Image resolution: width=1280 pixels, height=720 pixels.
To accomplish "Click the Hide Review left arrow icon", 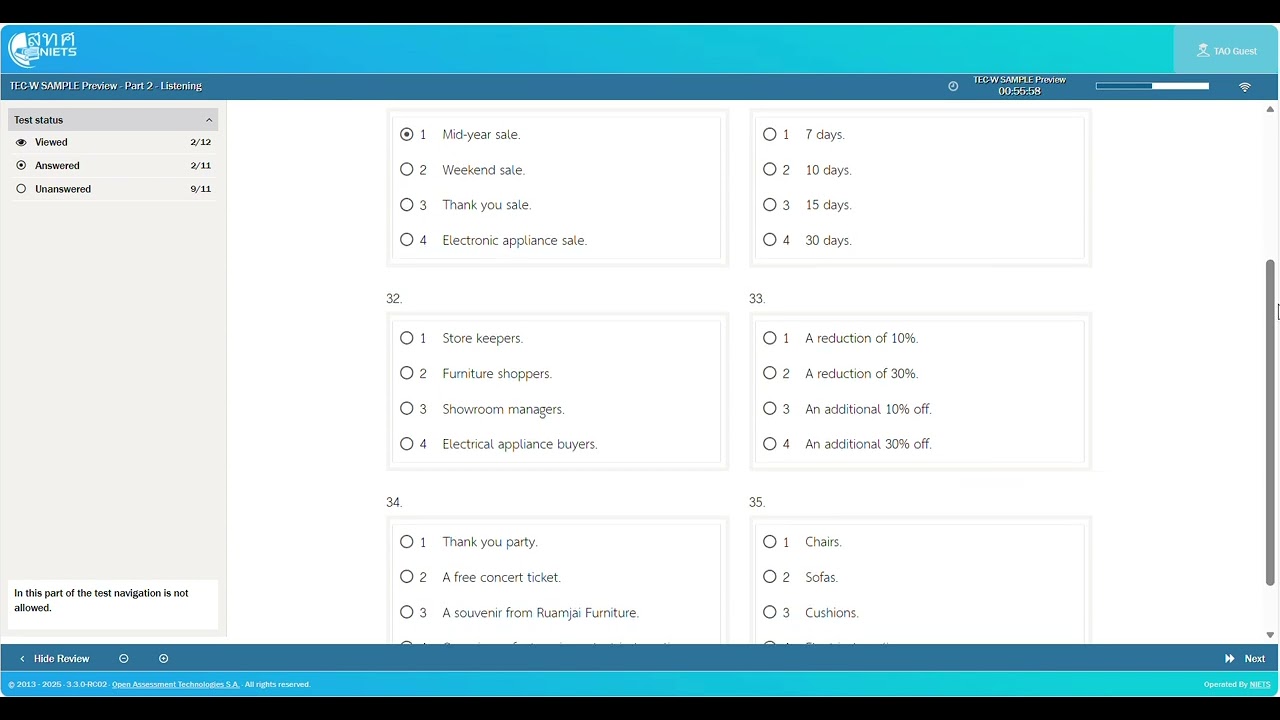I will [22, 659].
